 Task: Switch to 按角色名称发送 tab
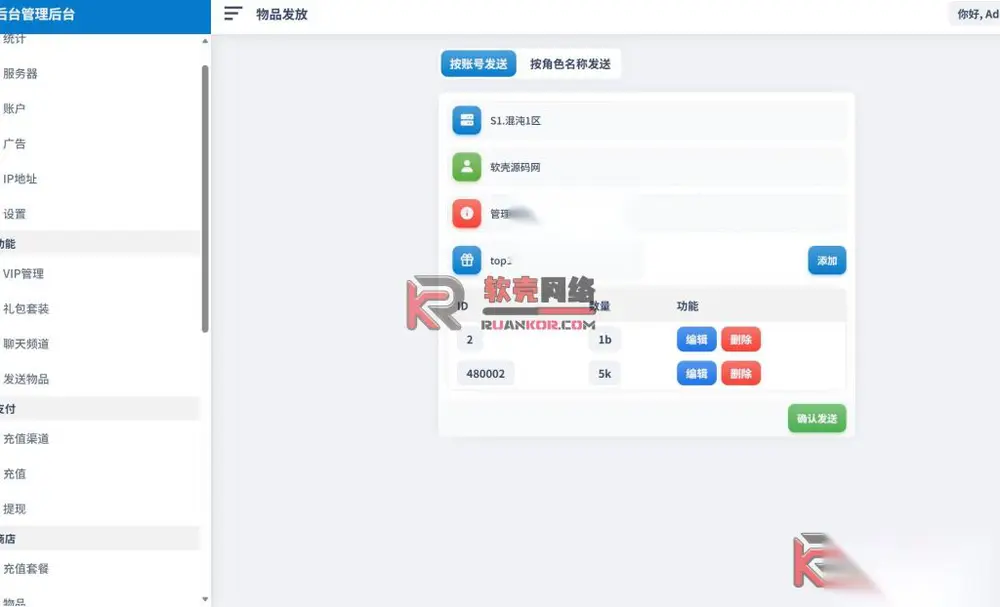(570, 64)
